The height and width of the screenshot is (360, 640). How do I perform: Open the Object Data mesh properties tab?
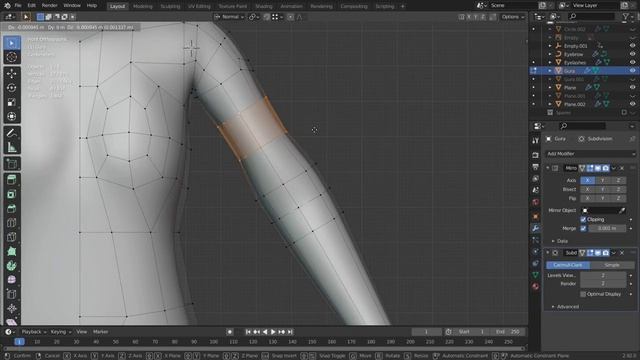(535, 275)
